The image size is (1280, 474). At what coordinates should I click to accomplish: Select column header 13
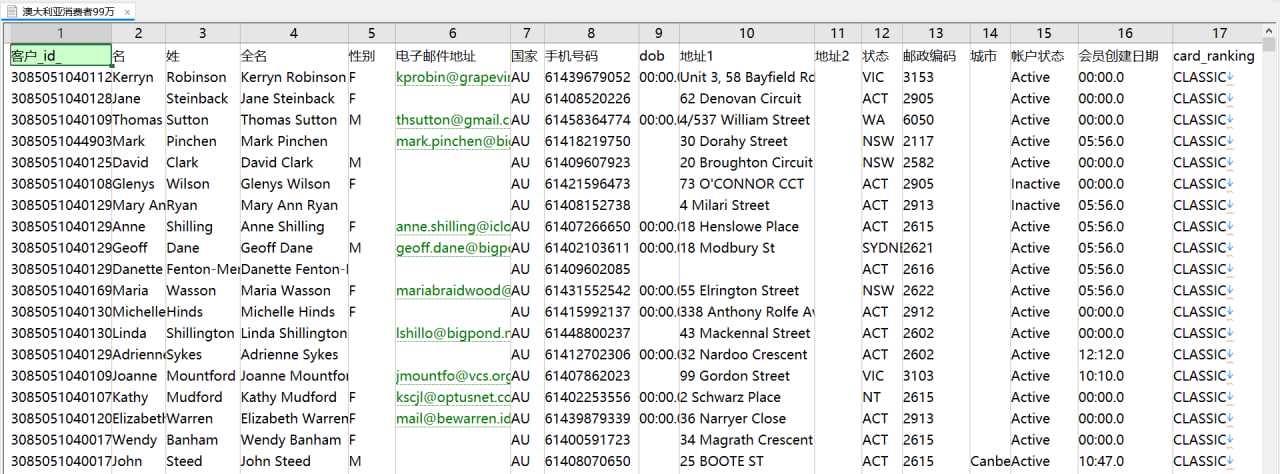(x=935, y=34)
